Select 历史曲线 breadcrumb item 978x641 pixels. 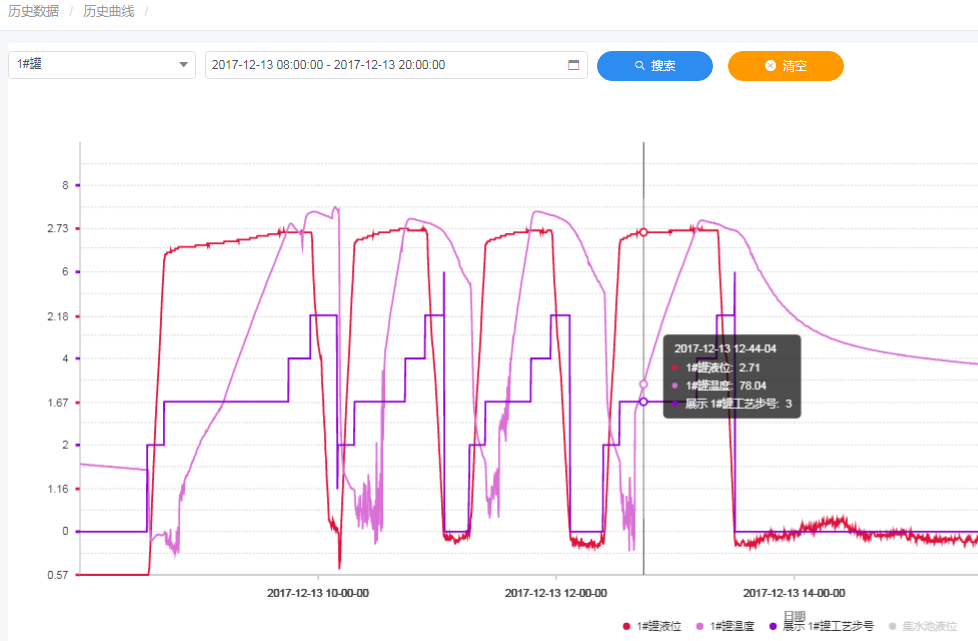coord(108,11)
